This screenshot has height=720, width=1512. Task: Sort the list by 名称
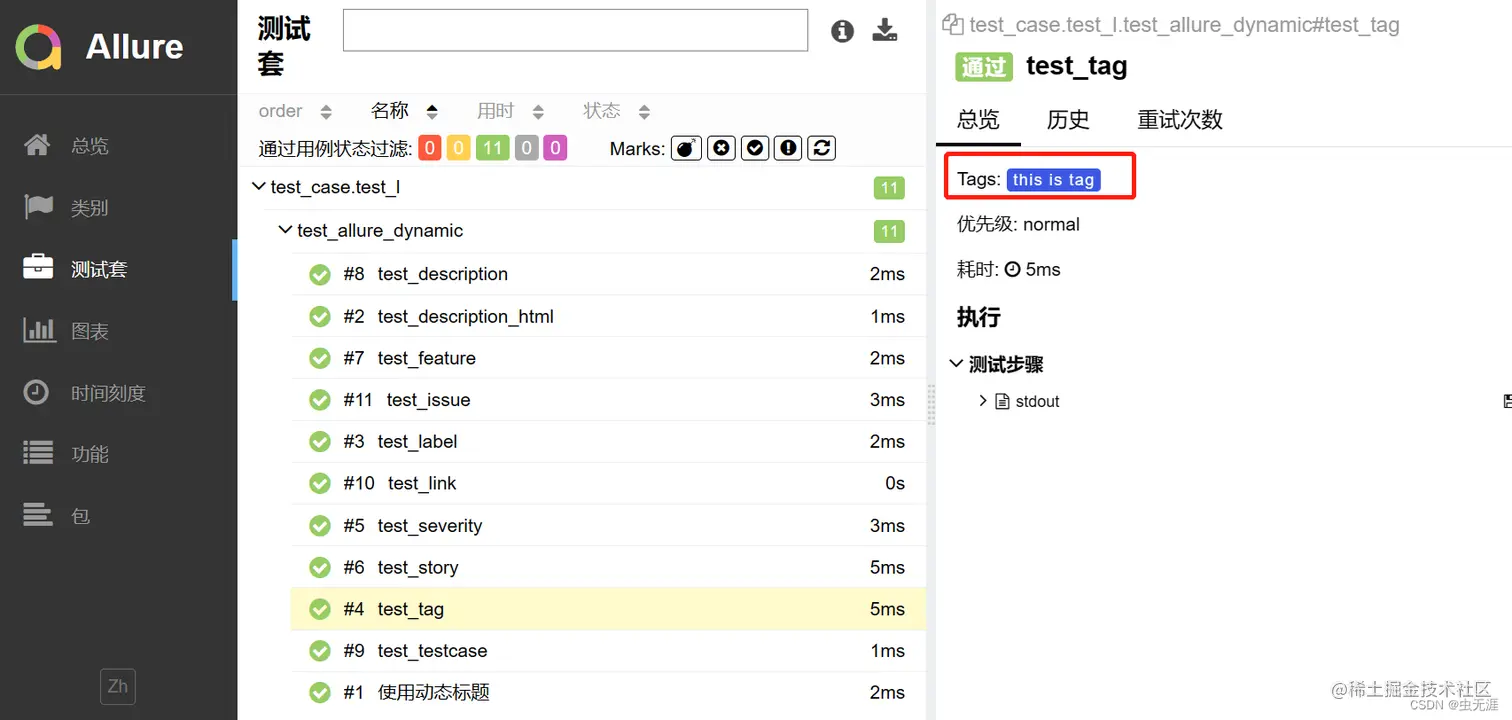[405, 111]
